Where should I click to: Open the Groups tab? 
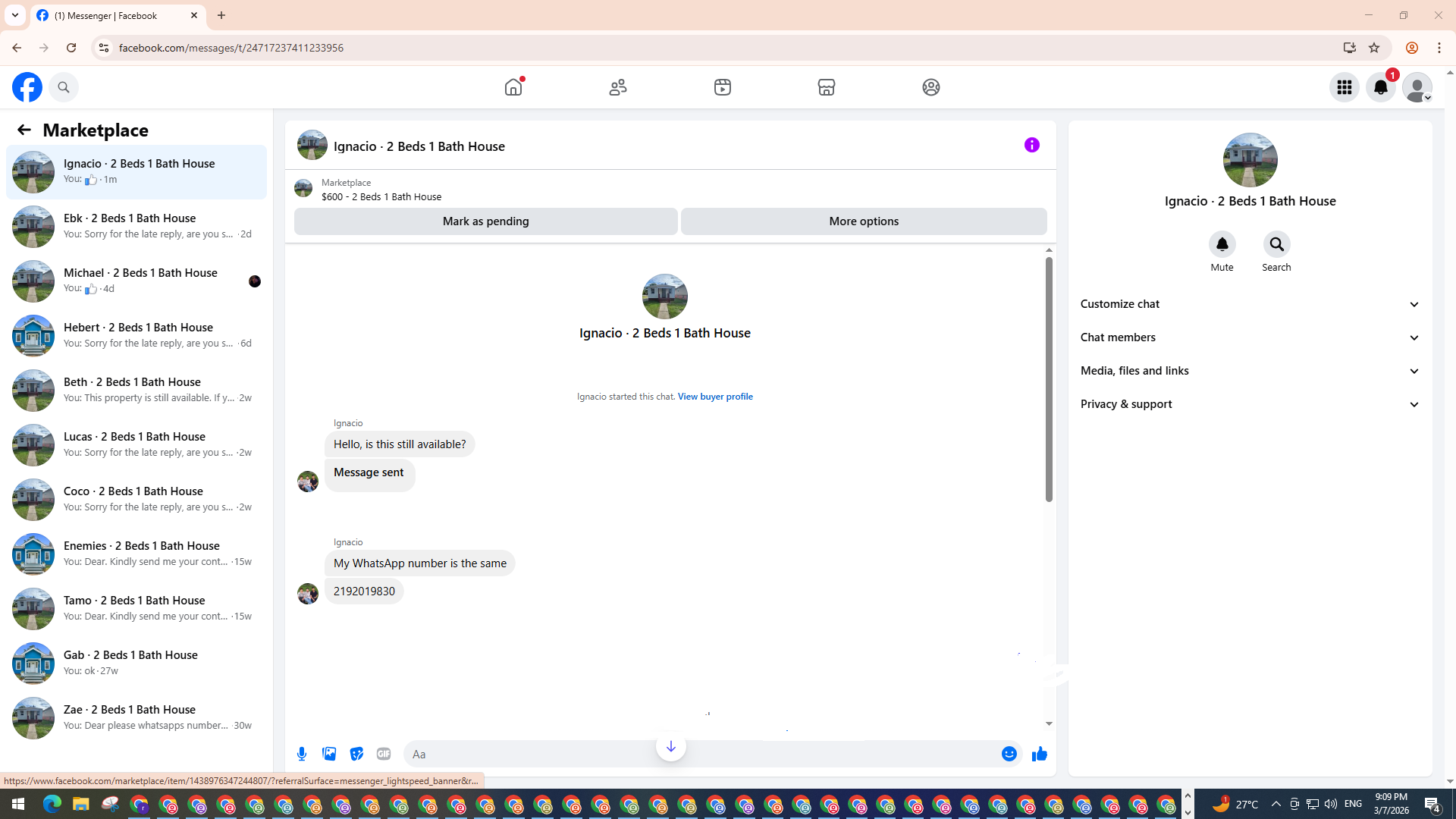point(931,87)
